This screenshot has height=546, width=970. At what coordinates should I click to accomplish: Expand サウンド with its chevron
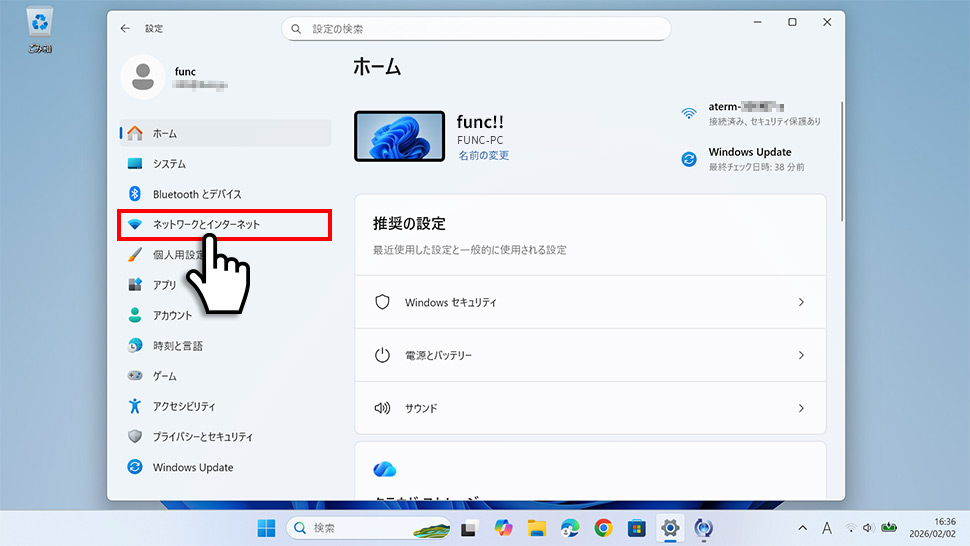801,408
